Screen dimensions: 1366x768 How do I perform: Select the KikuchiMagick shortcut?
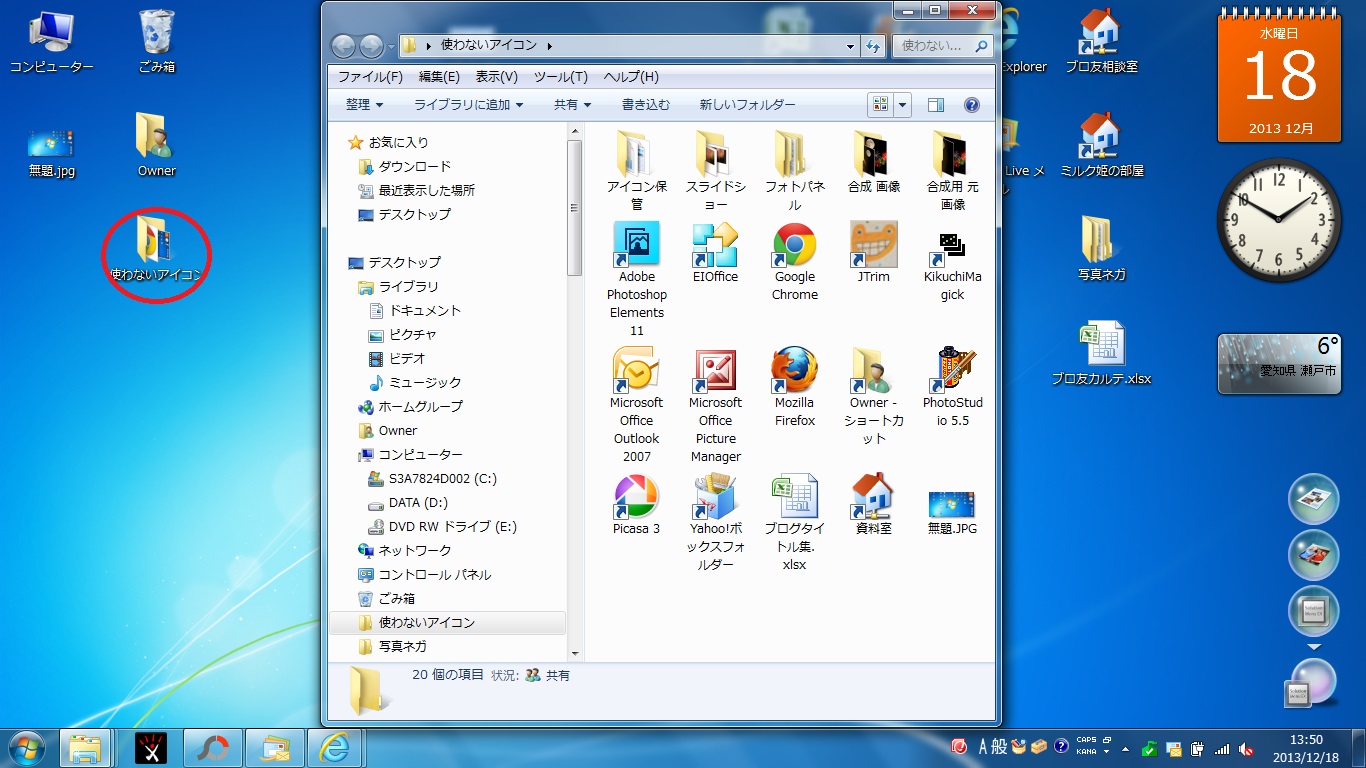click(952, 265)
